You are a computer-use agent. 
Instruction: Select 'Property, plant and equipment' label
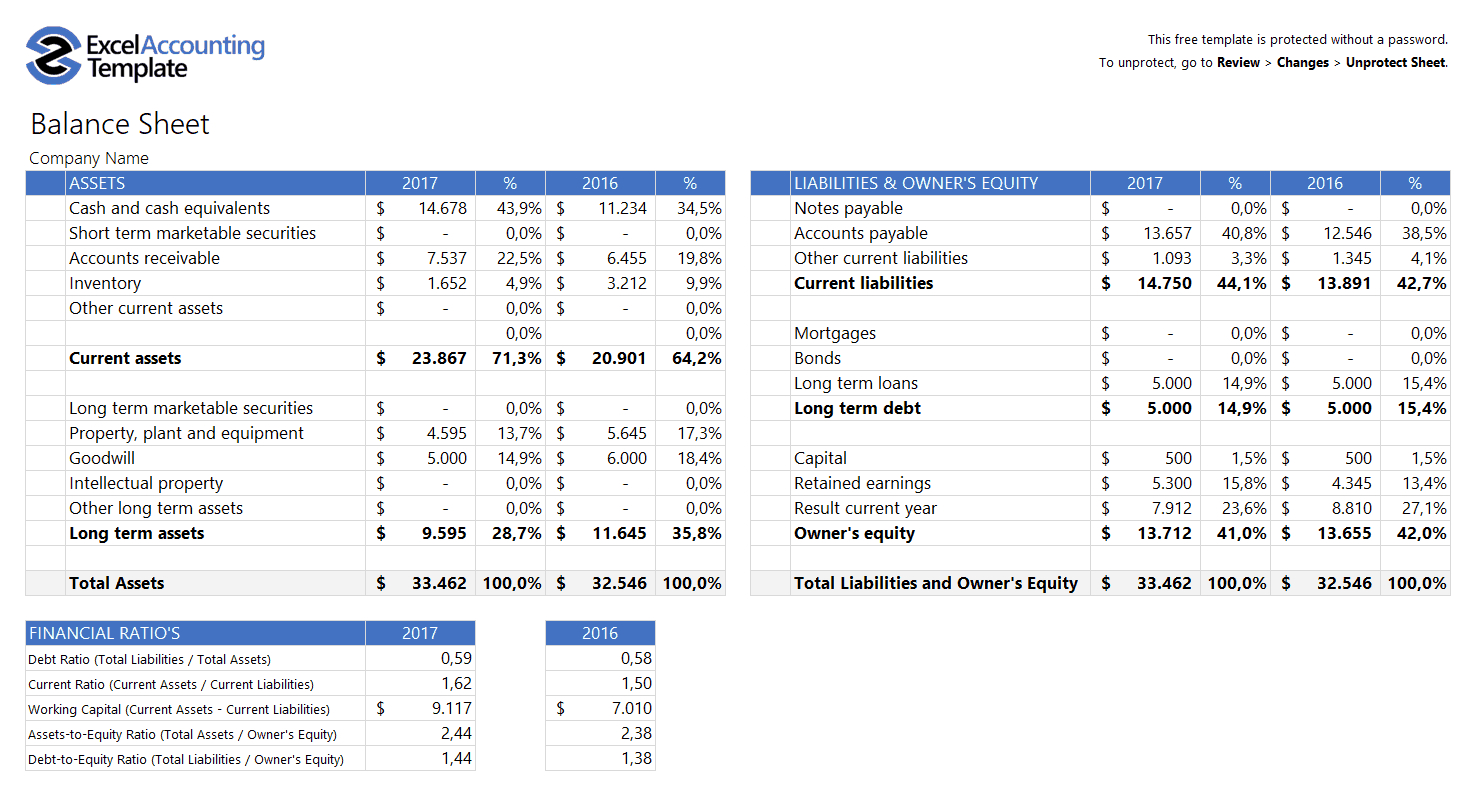pos(186,433)
